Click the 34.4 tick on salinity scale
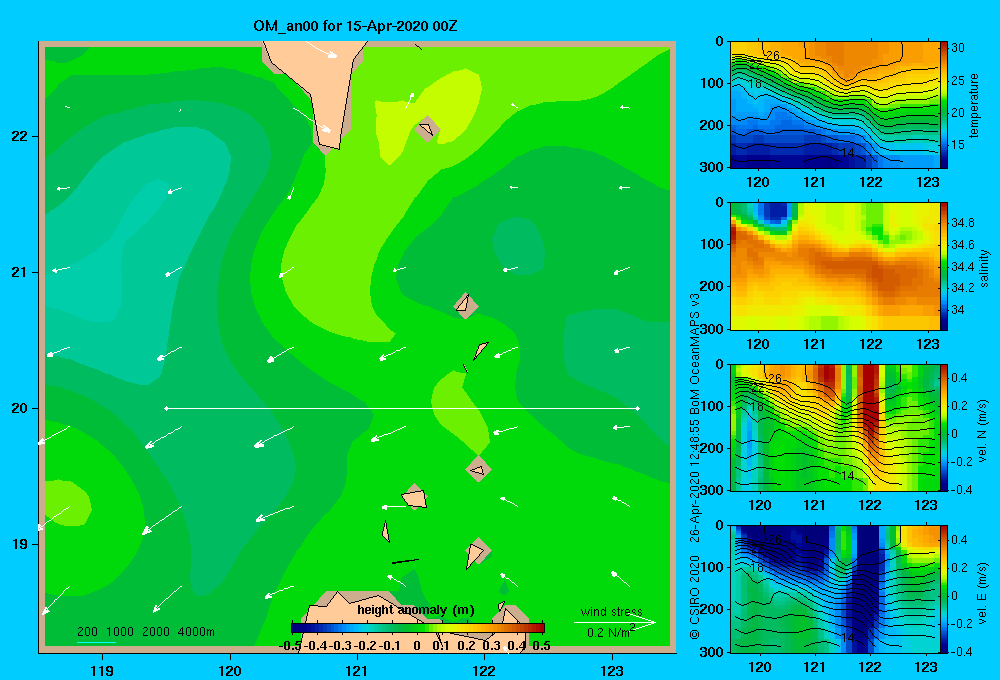 [x=962, y=267]
